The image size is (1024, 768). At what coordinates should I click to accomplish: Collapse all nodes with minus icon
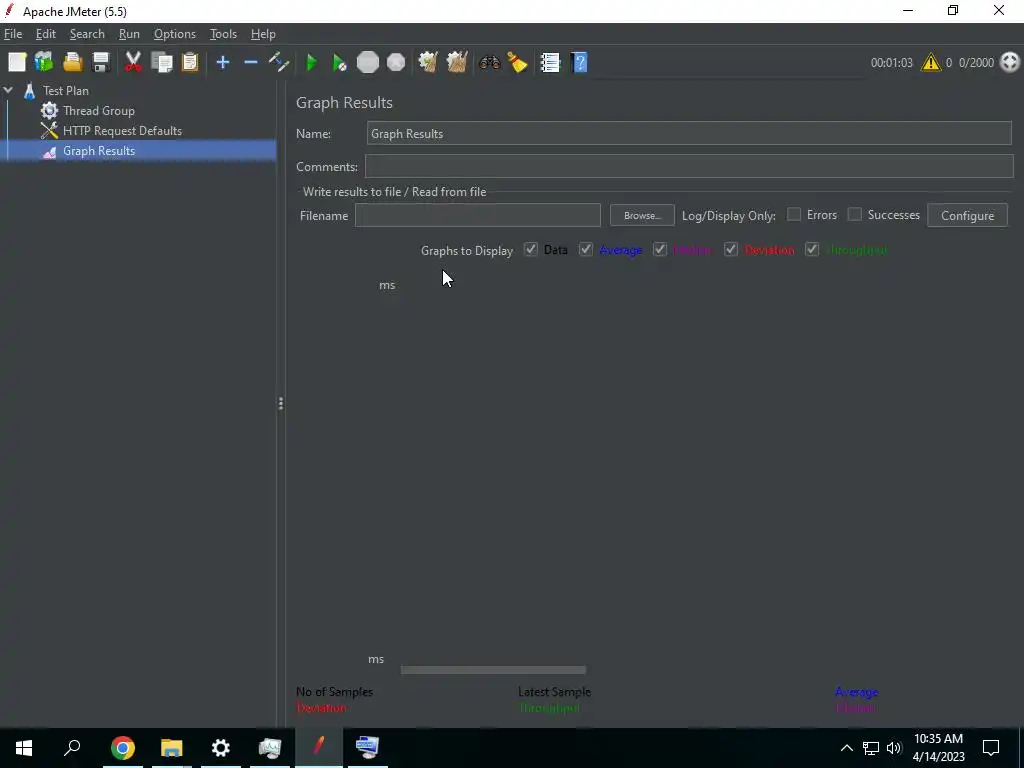pos(251,63)
